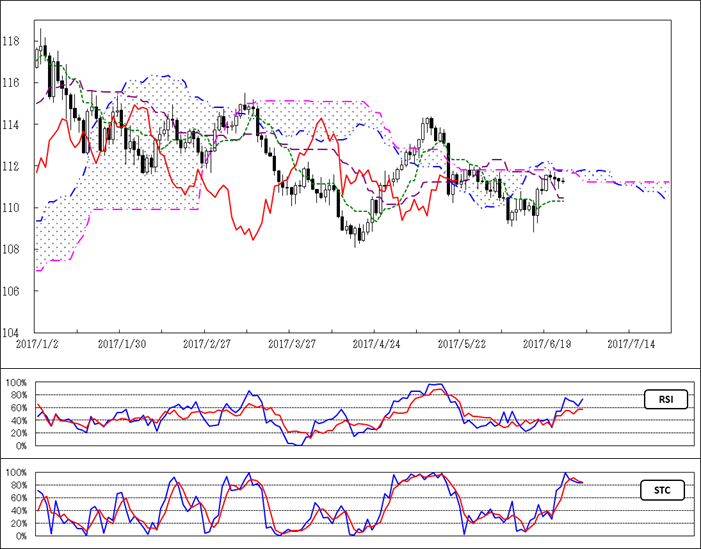Screen dimensions: 701x549
Task: Click the 104 price axis label
Action: click(12, 332)
